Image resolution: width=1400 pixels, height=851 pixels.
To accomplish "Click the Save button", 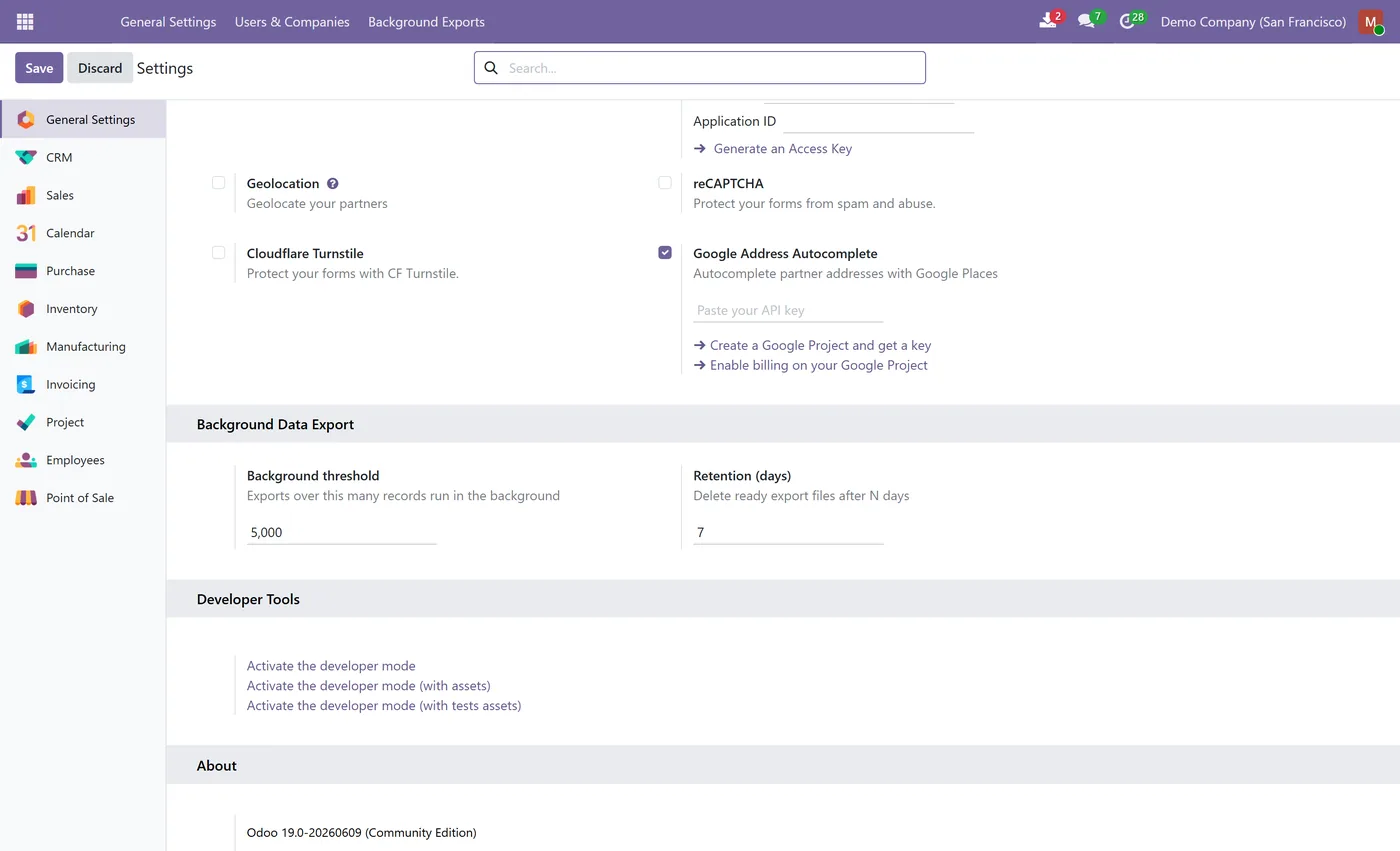I will (39, 68).
